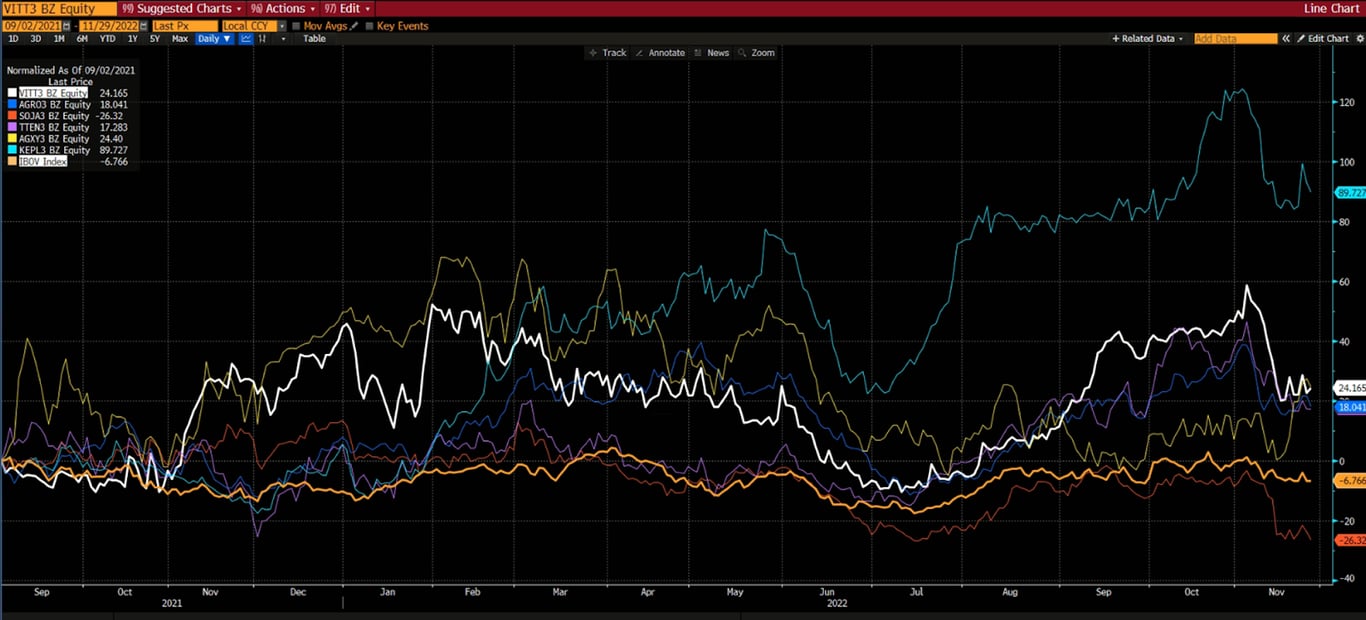Click the double-chevron collapse icon
The width and height of the screenshot is (1366, 620).
[1286, 38]
